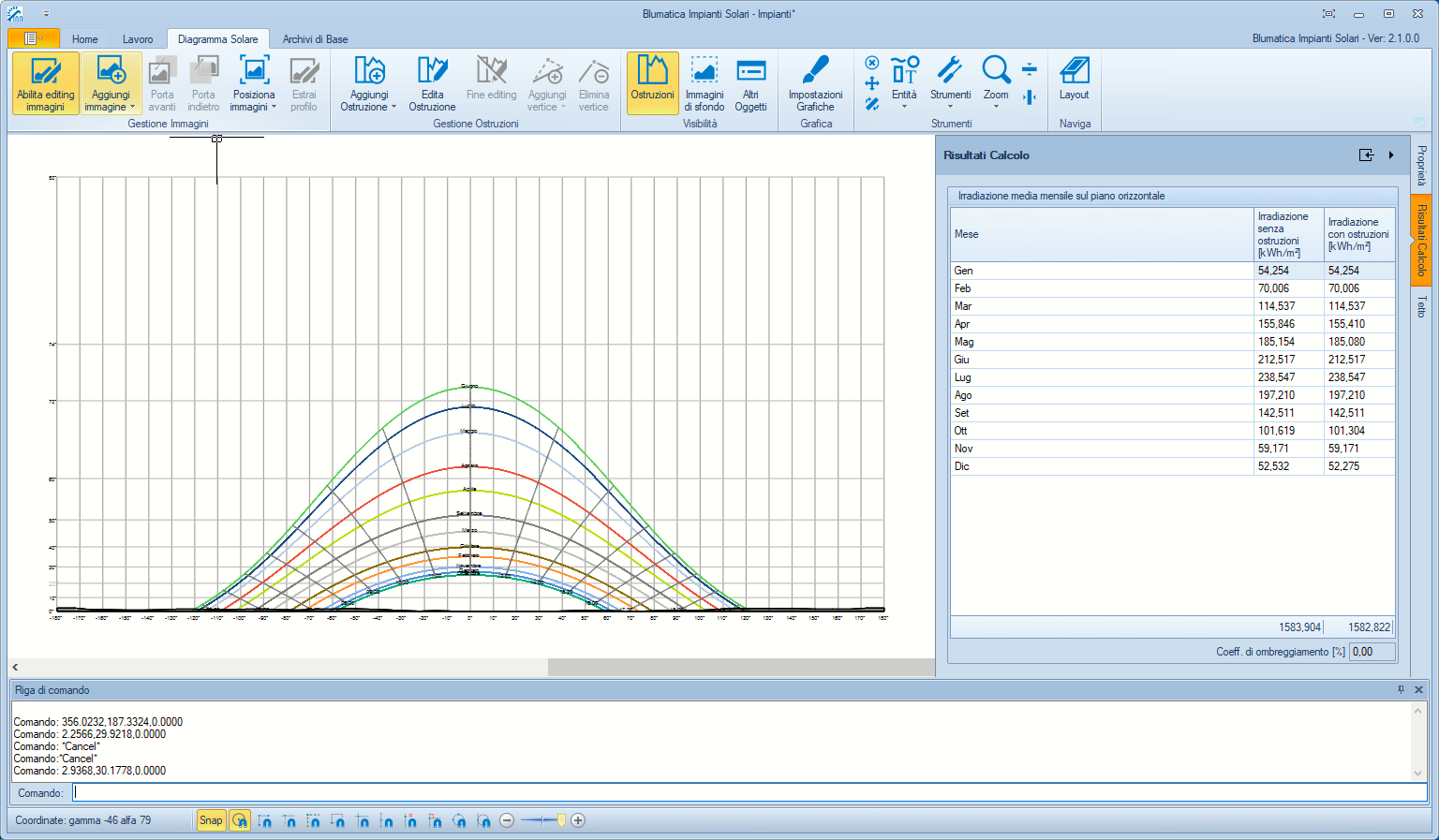Click the zoom-out minus icon in status bar

click(507, 820)
